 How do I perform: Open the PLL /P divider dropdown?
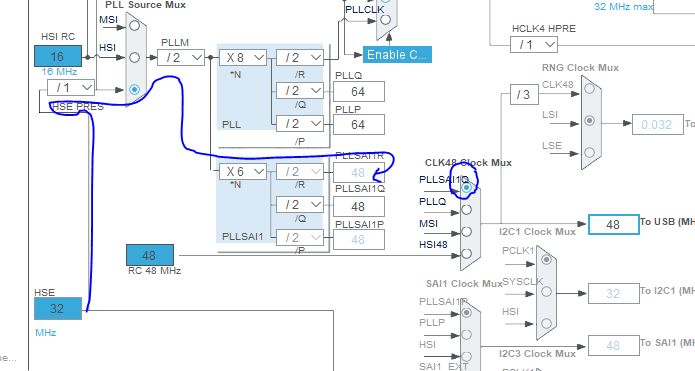[300, 124]
